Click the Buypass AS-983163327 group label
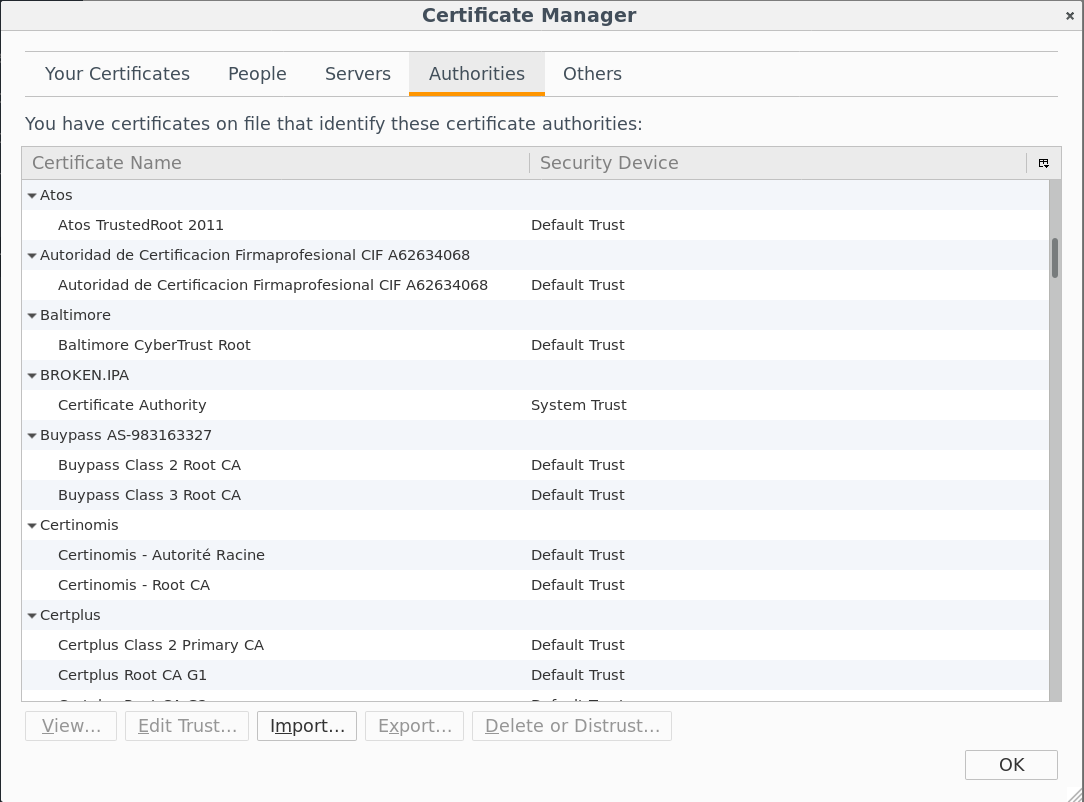 (x=126, y=436)
